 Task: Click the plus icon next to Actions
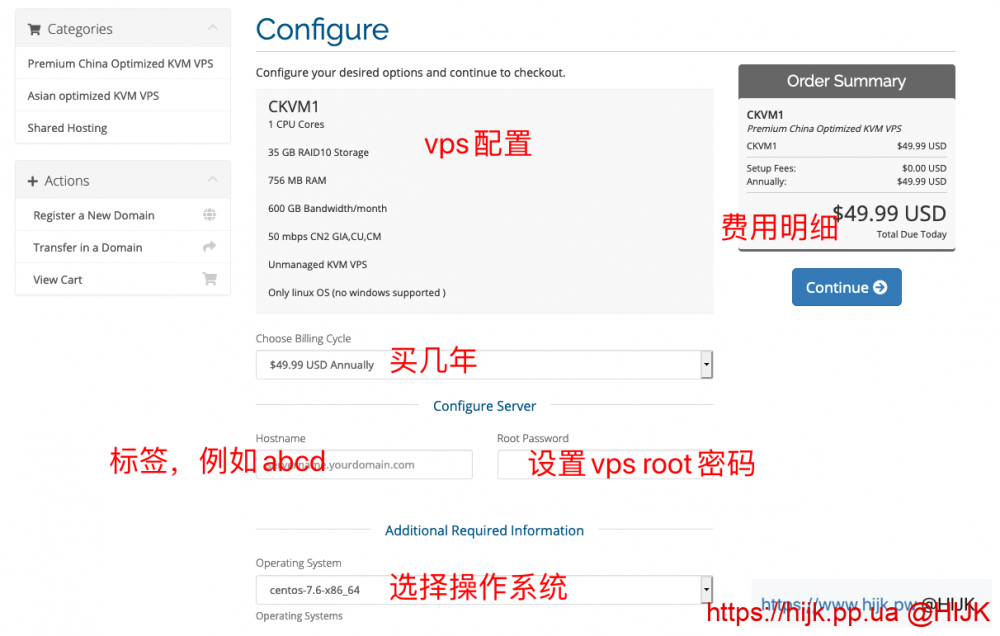pos(33,181)
